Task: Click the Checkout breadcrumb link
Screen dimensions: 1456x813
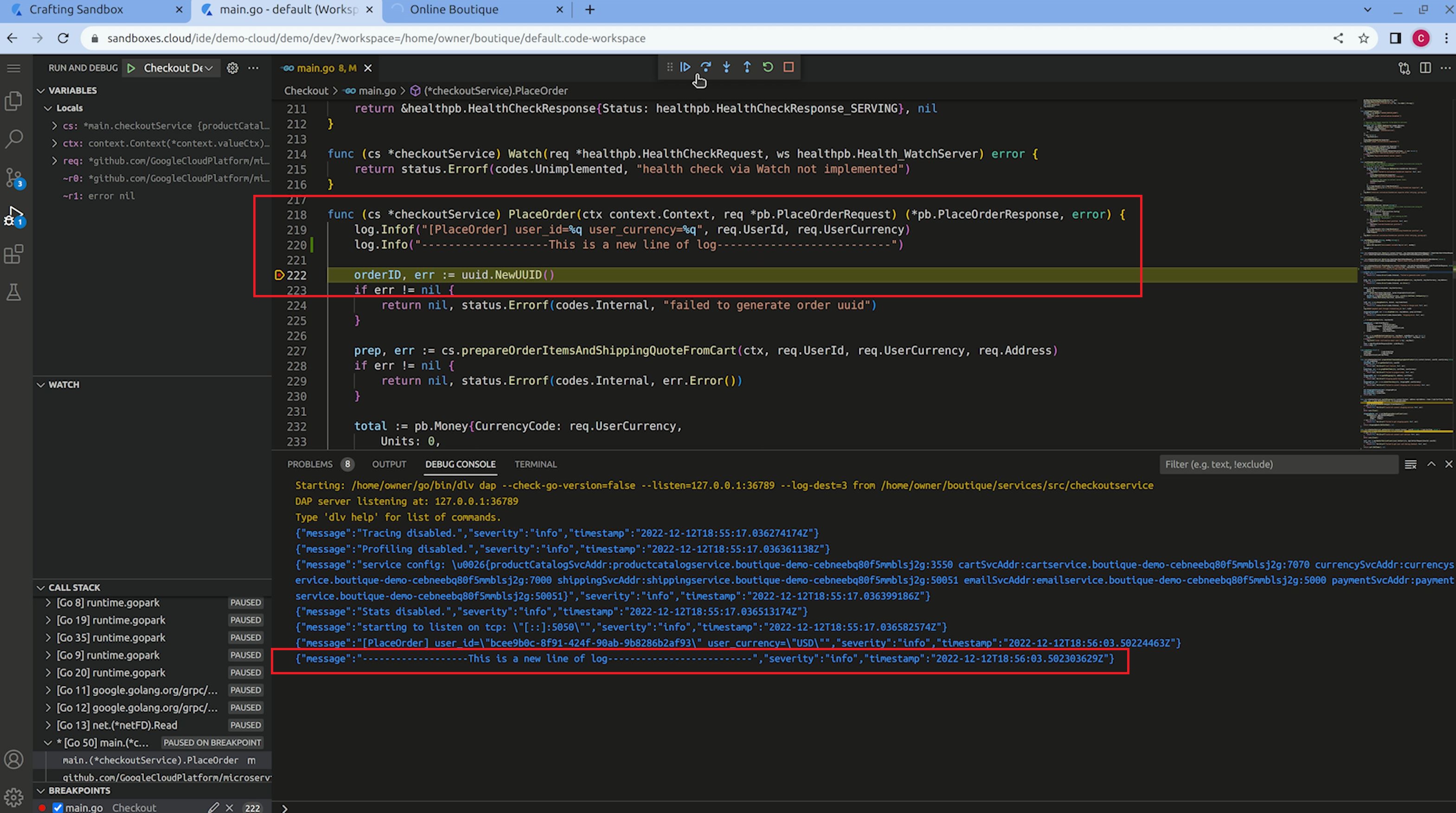Action: [x=306, y=91]
